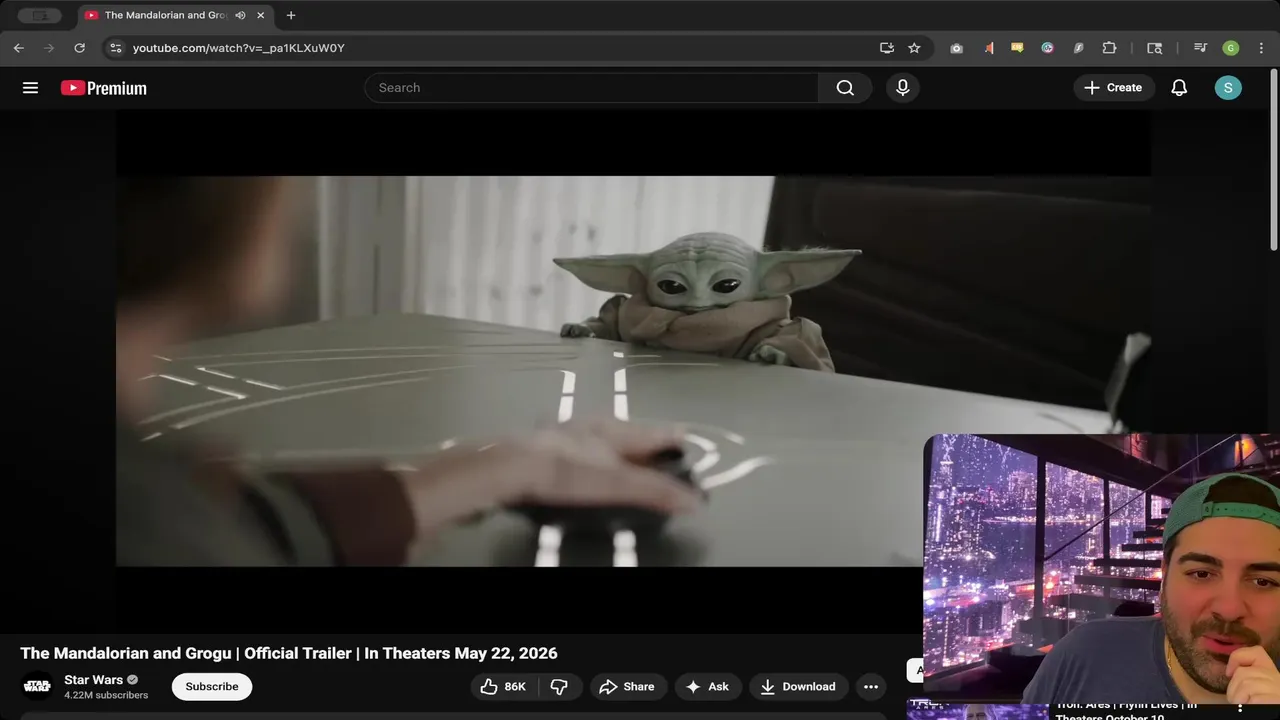1280x720 pixels.
Task: Open the orange megaphone extension
Action: tap(988, 48)
